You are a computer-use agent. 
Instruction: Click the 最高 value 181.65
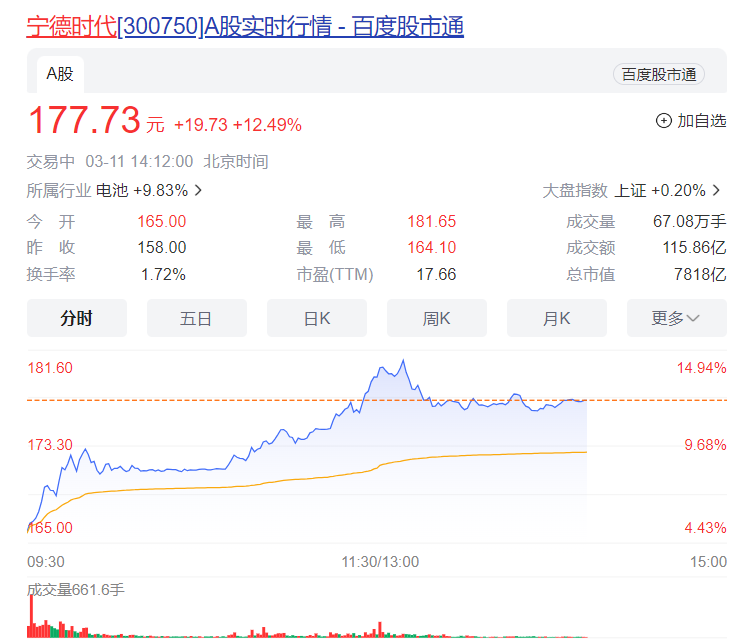[432, 221]
